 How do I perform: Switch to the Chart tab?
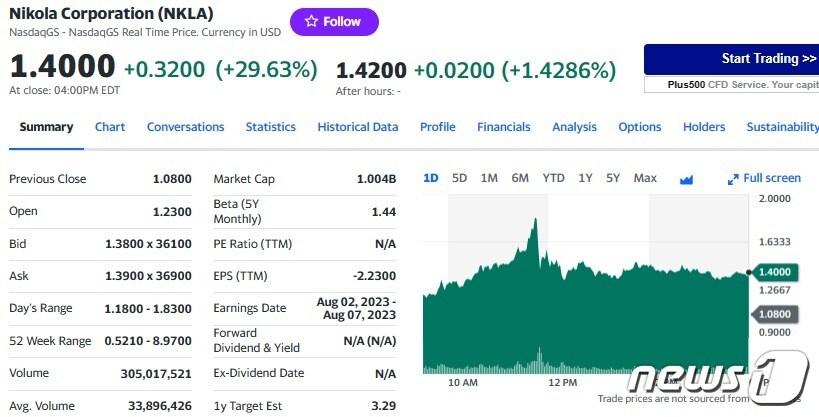click(x=110, y=127)
